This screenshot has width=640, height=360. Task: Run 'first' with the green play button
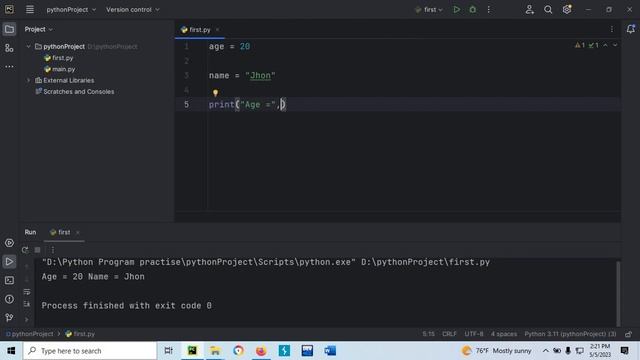click(x=456, y=9)
